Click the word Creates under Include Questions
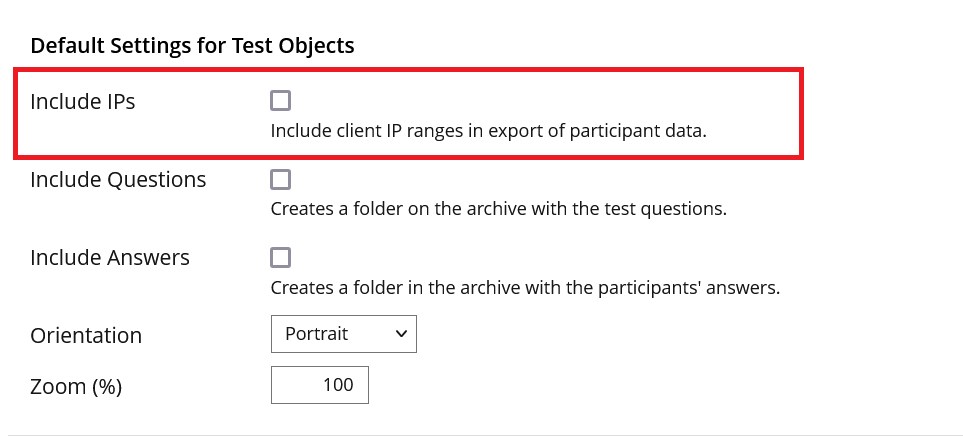963x441 pixels. coord(300,210)
